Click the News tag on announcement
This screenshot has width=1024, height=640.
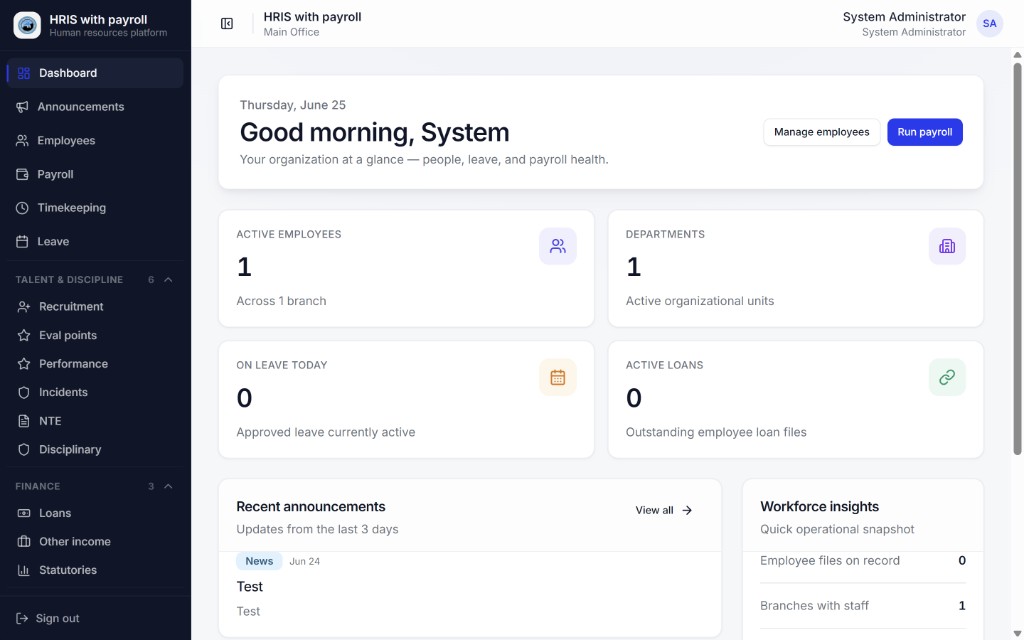259,561
